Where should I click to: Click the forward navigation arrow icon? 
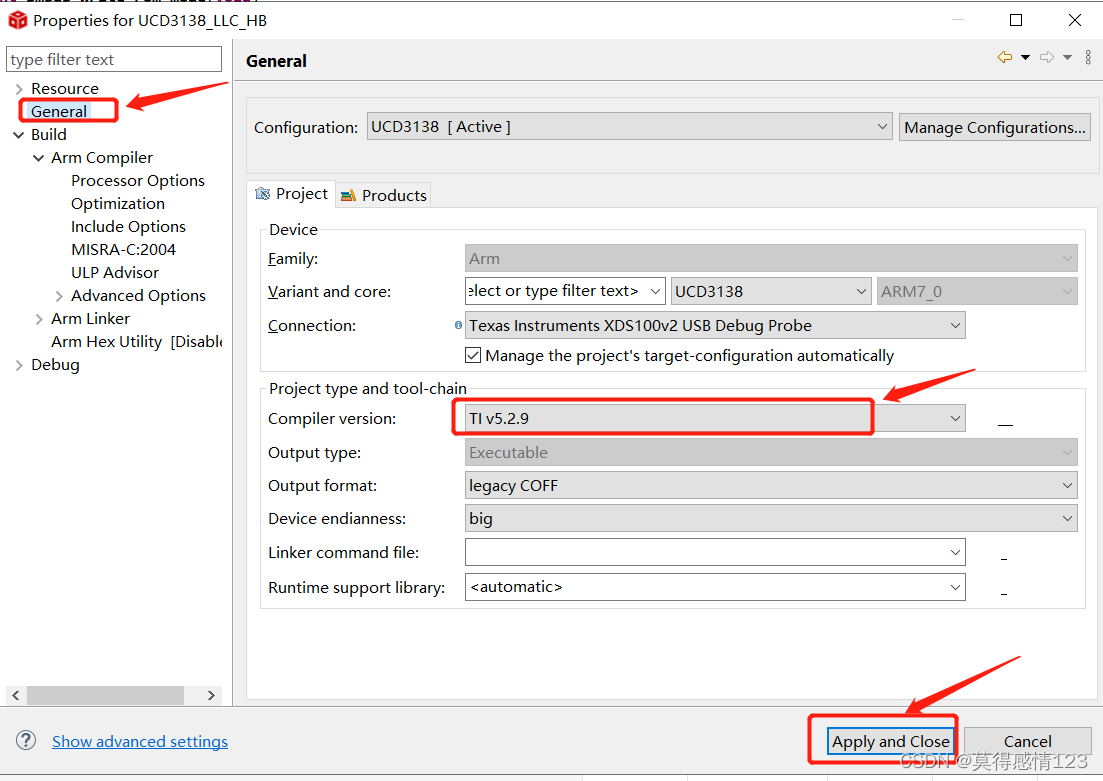(1047, 58)
